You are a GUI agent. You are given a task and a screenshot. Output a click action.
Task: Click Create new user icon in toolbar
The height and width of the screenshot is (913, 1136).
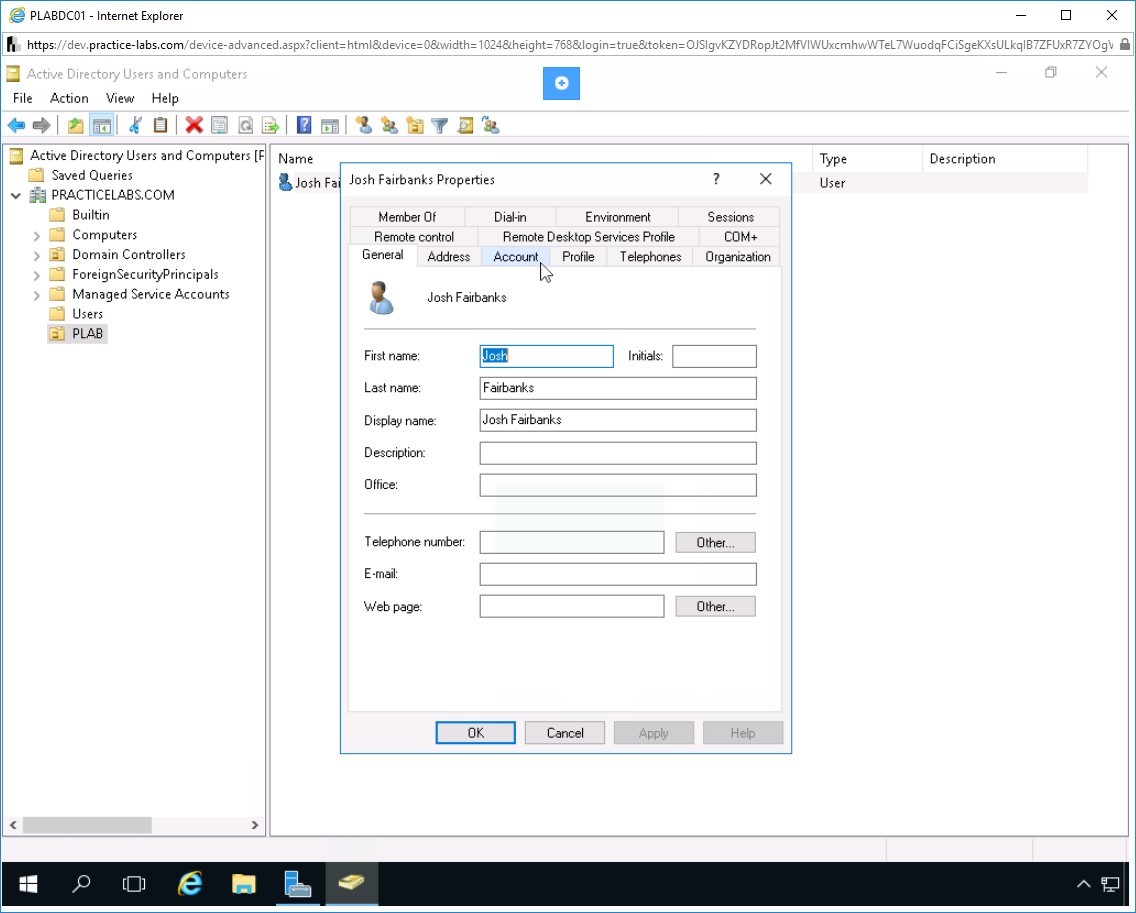pos(364,125)
